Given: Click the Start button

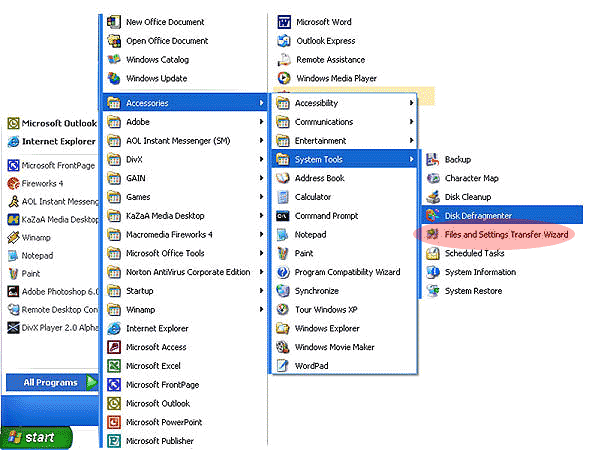Looking at the screenshot, I should tap(36, 437).
